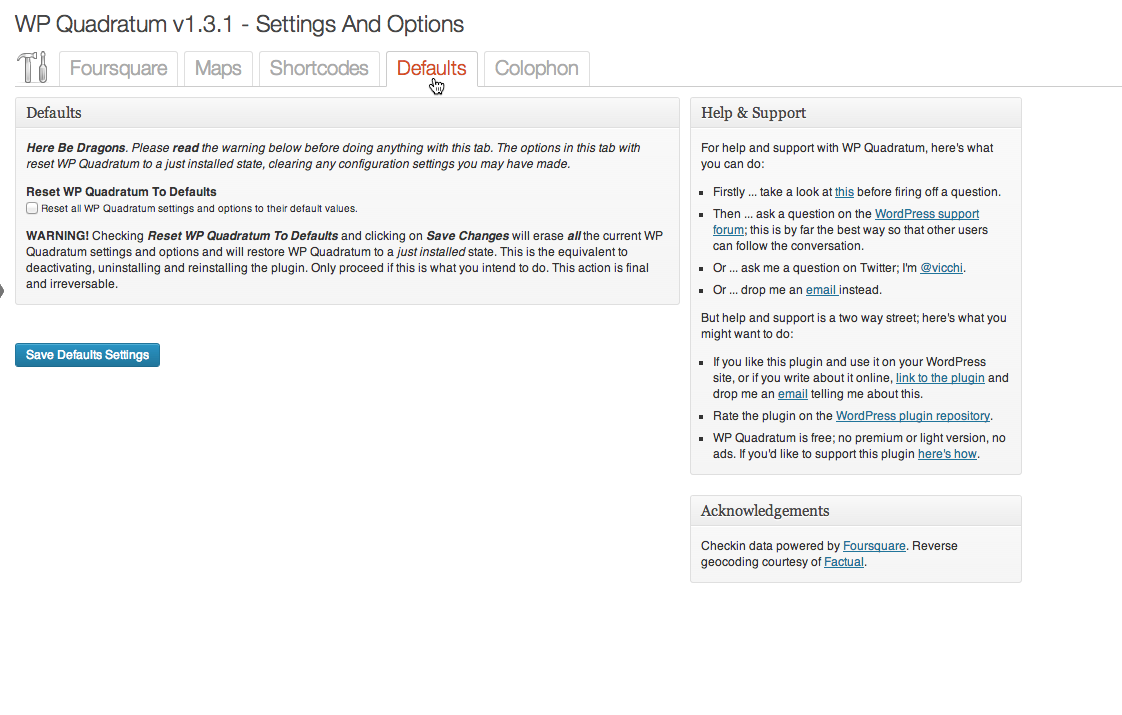
Task: Open the Maps tab
Action: (x=218, y=69)
